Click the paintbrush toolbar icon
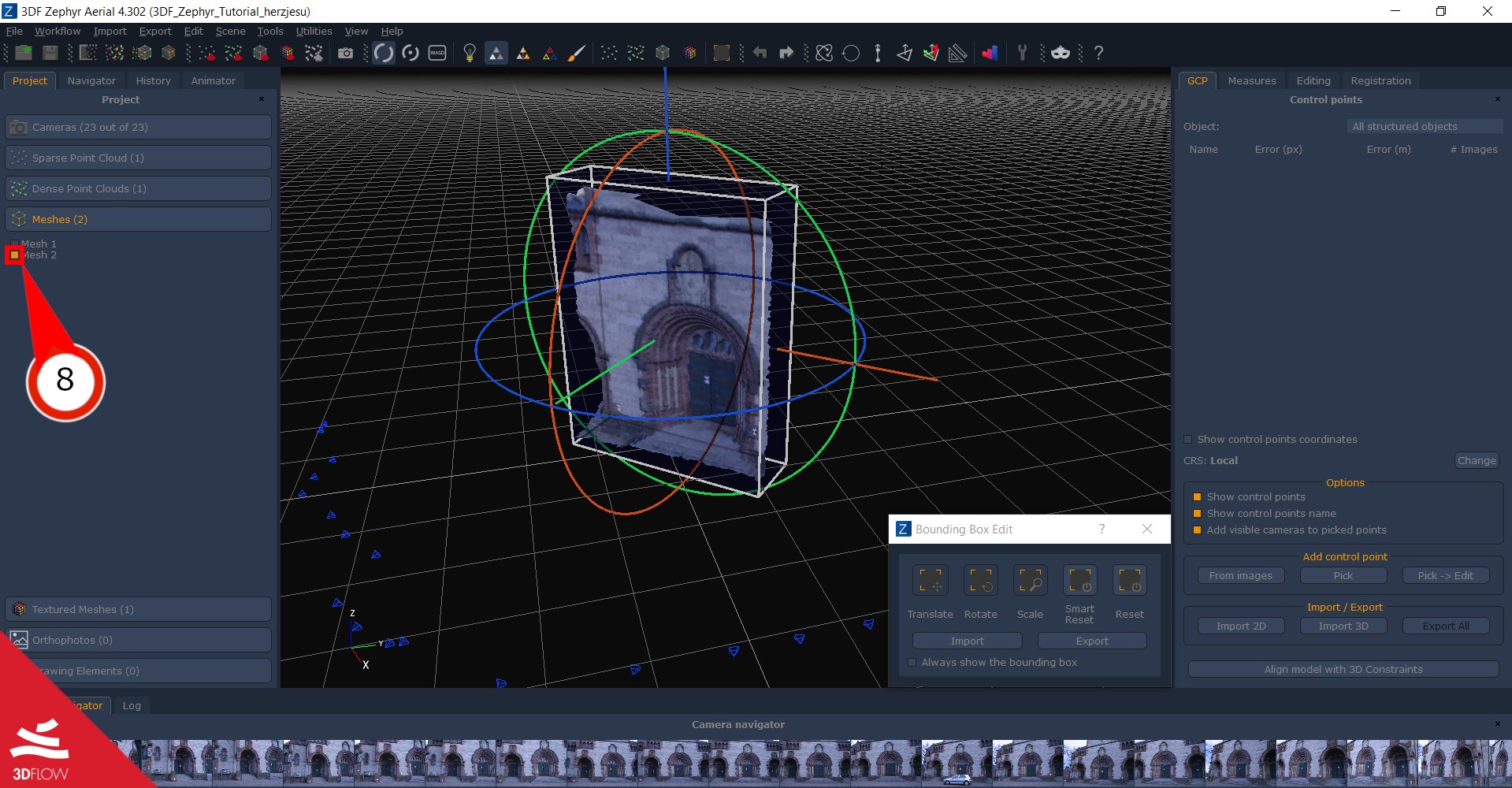1512x788 pixels. pos(577,53)
